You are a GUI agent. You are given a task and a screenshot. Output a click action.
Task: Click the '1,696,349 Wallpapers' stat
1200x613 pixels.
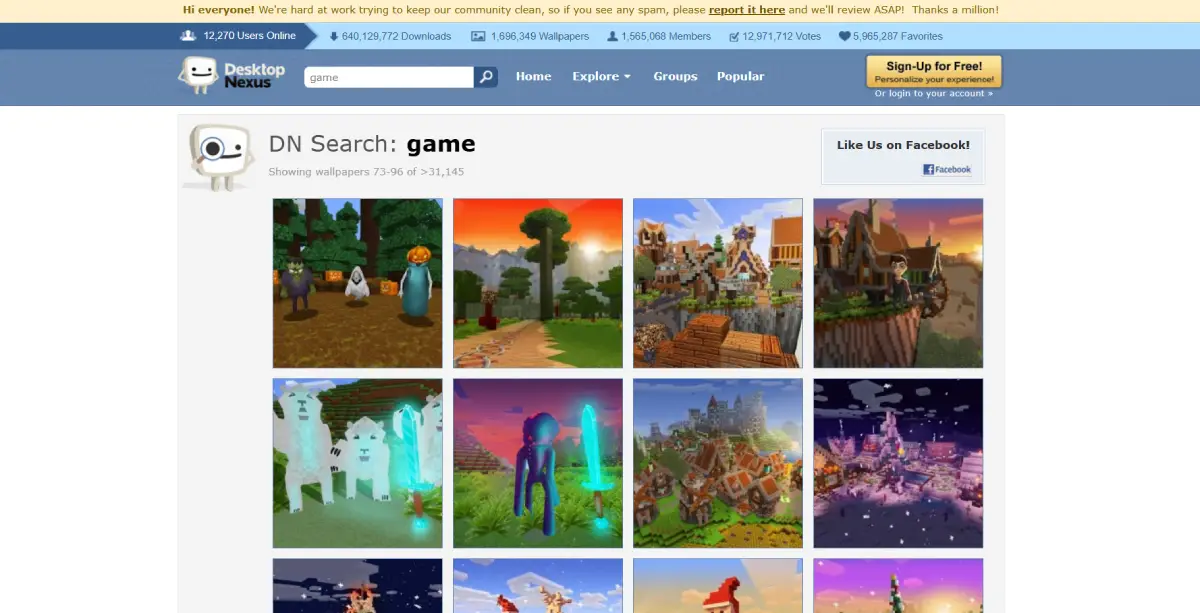pyautogui.click(x=540, y=36)
